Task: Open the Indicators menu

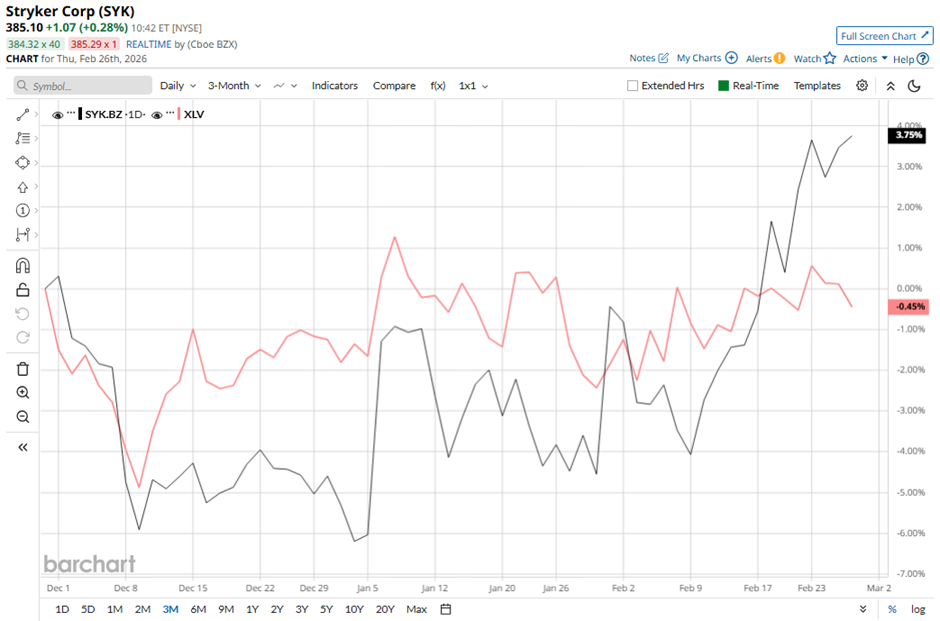Action: [334, 86]
